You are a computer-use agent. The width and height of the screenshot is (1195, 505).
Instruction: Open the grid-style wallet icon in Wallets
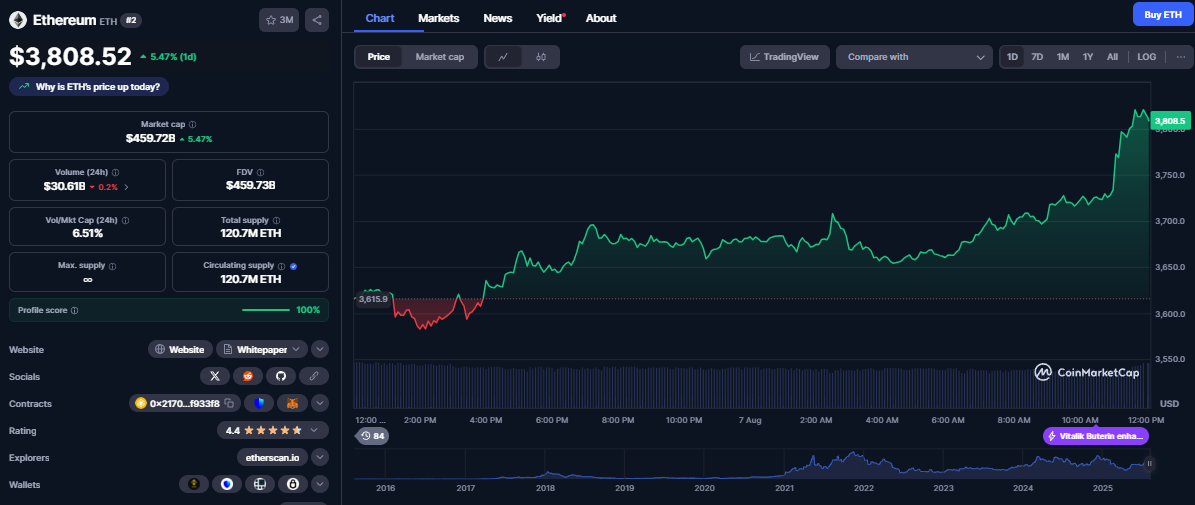(x=260, y=484)
